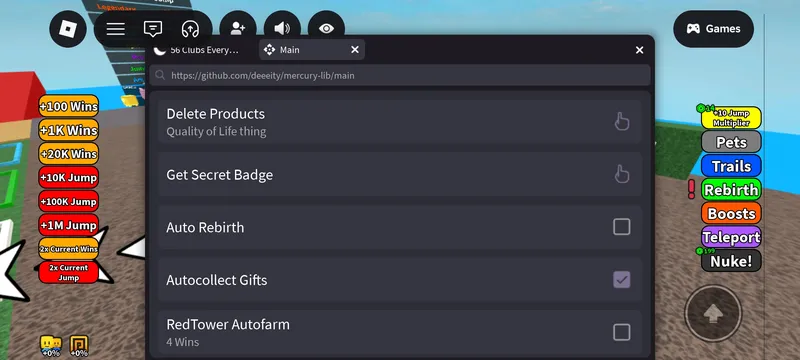The height and width of the screenshot is (360, 800).
Task: Click the 4 Wins subtitle text
Action: [x=183, y=342]
